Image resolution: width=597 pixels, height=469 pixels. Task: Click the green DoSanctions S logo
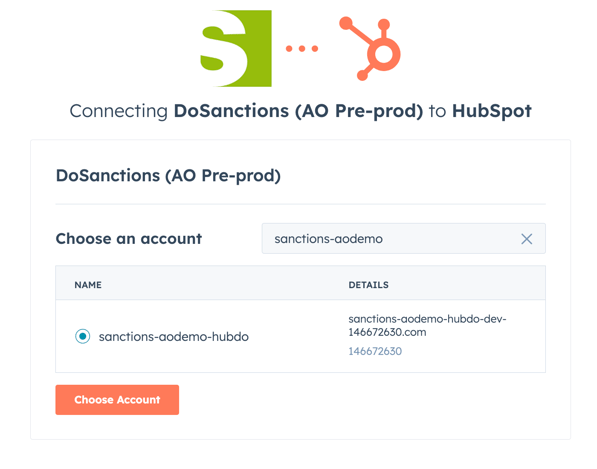pos(236,48)
